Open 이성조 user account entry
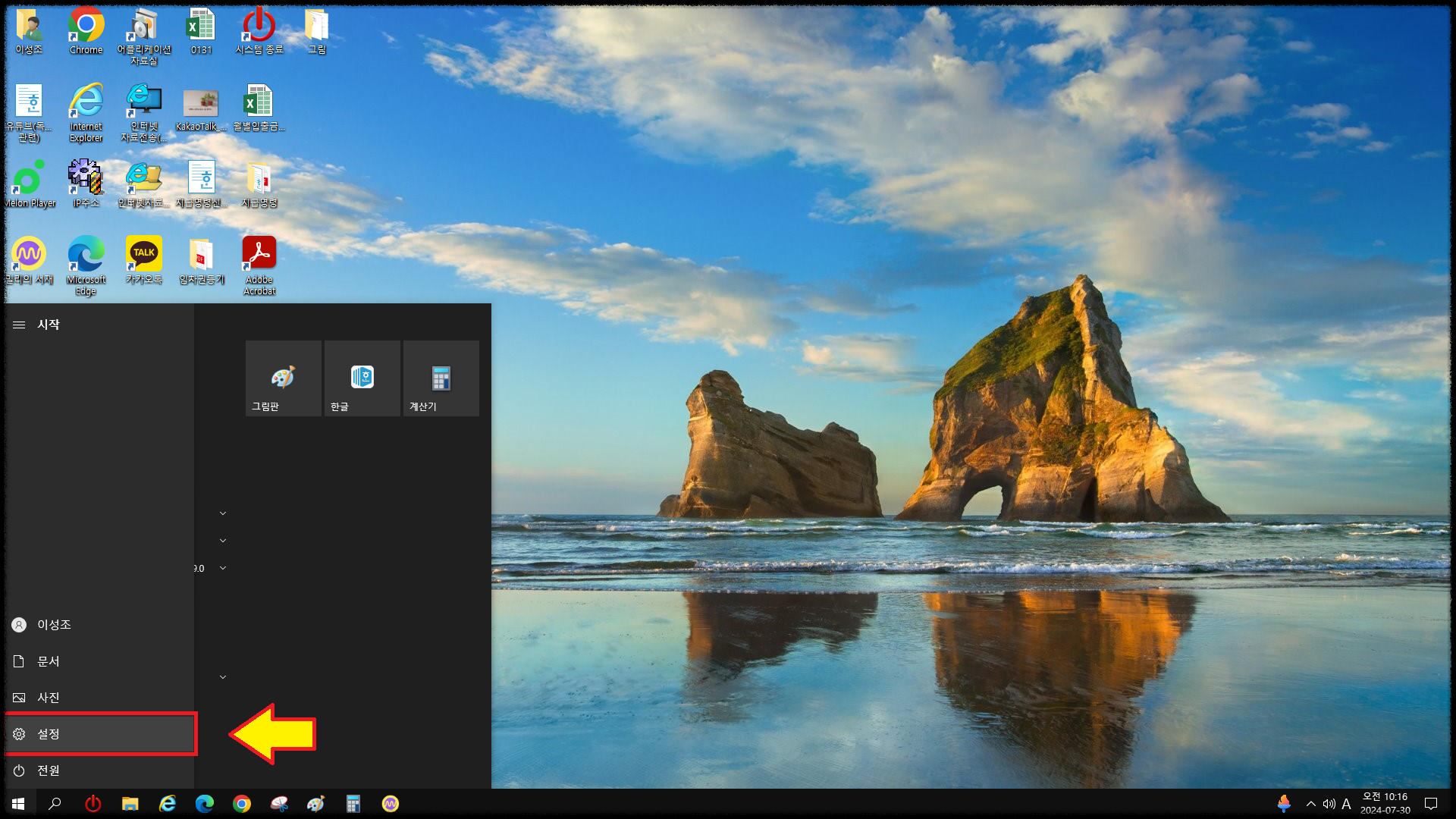Screen dimensions: 1456x819 coord(53,625)
